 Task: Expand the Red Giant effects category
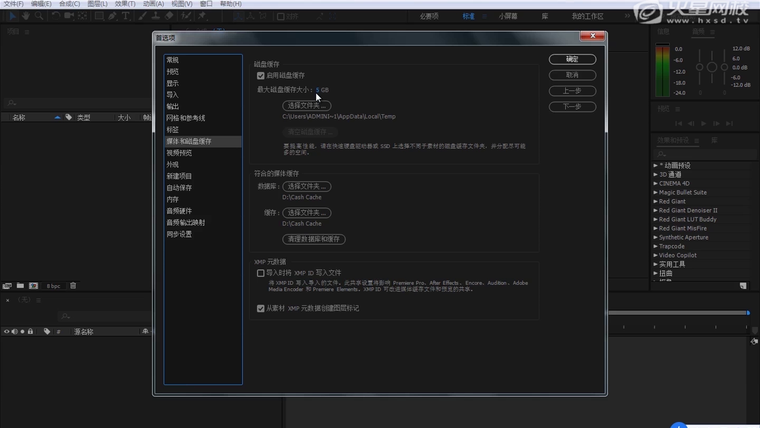point(656,202)
